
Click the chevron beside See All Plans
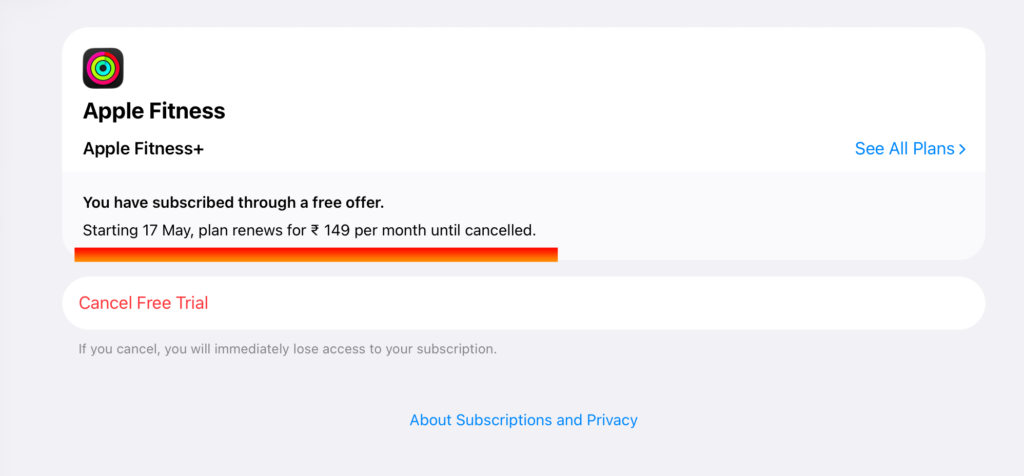[x=962, y=149]
